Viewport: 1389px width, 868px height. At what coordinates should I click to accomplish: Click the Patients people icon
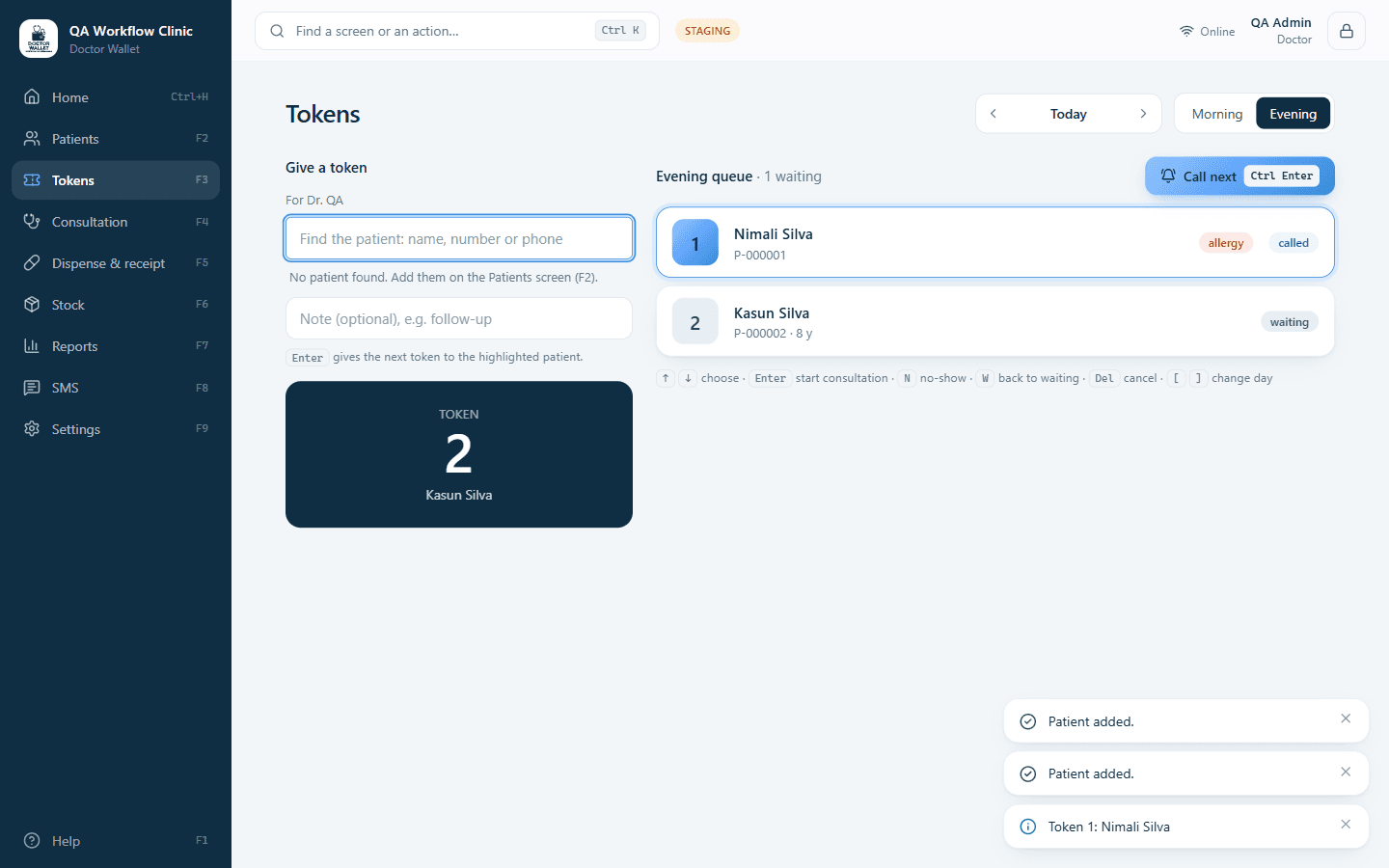32,138
